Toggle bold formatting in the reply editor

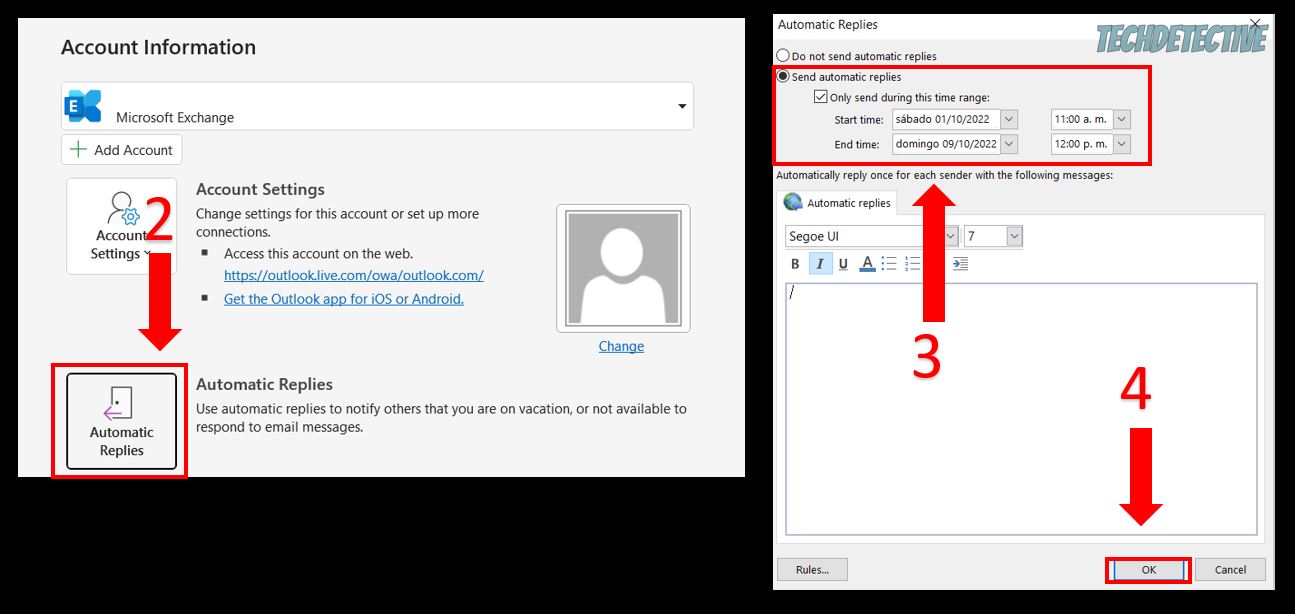[794, 263]
